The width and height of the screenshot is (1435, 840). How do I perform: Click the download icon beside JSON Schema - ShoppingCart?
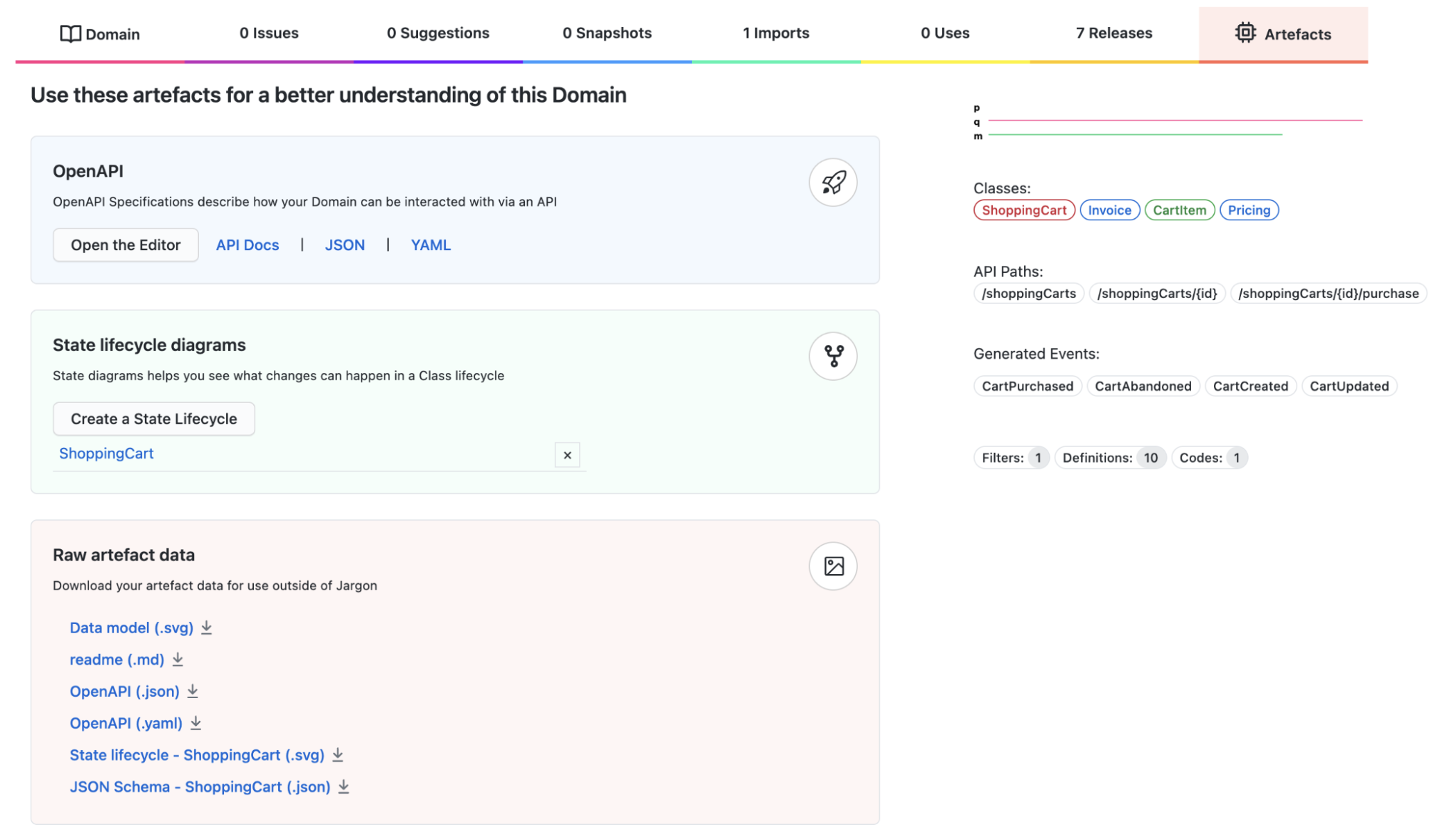pos(344,787)
